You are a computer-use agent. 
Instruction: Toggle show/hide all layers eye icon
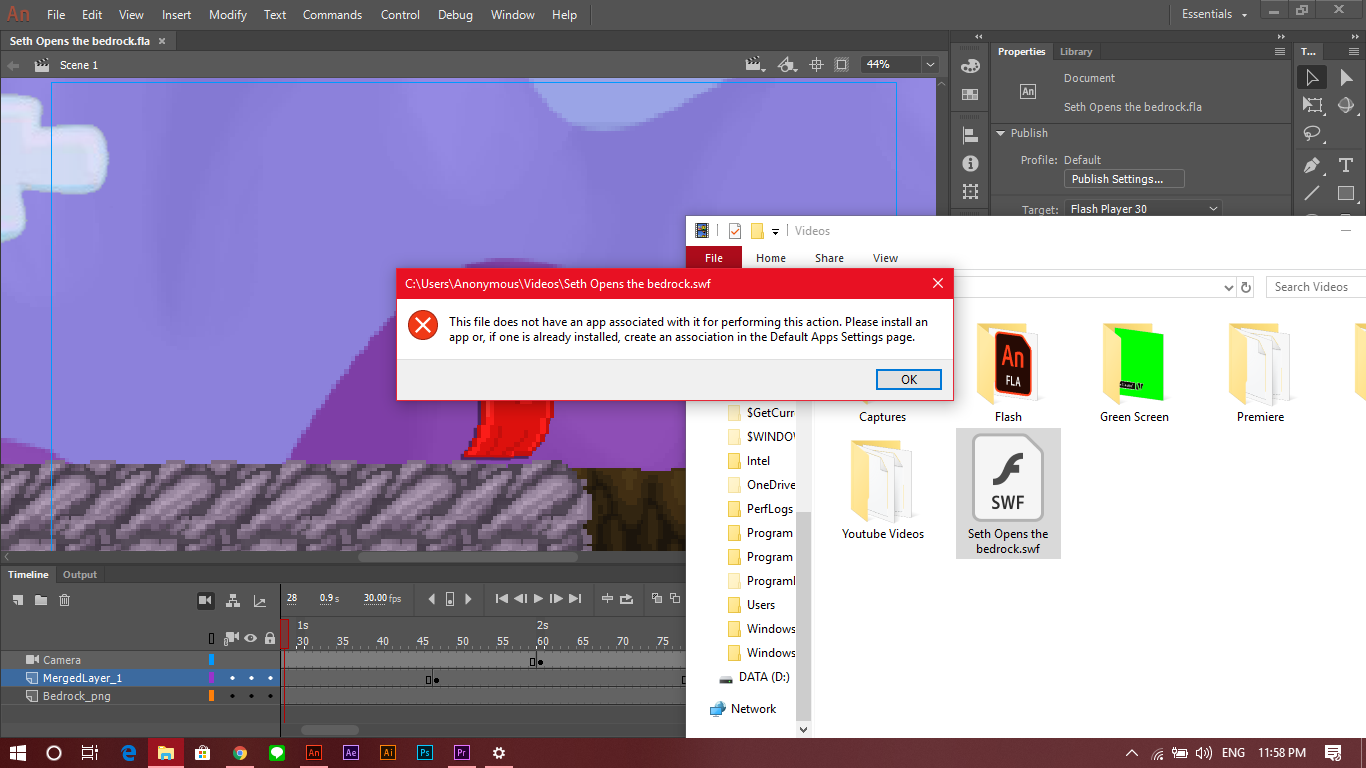251,638
